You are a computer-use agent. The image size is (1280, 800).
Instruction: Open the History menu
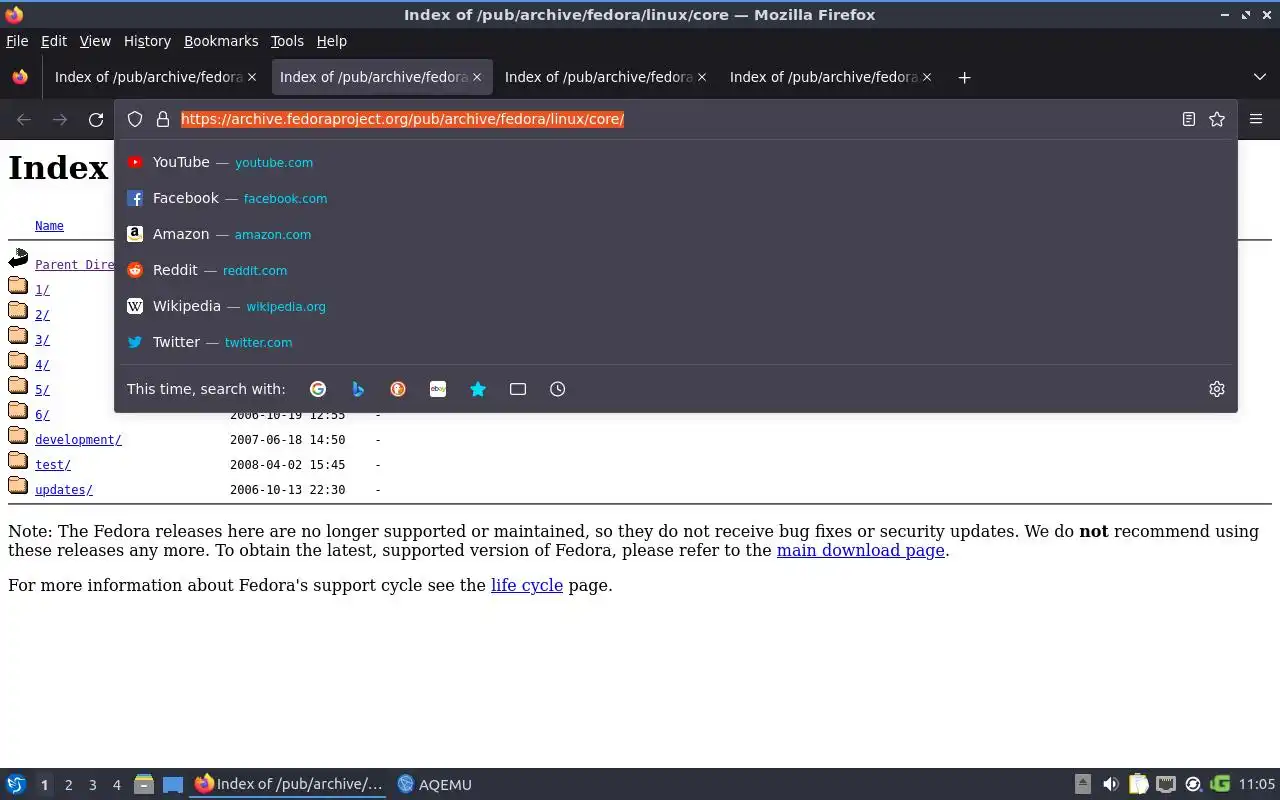tap(147, 41)
